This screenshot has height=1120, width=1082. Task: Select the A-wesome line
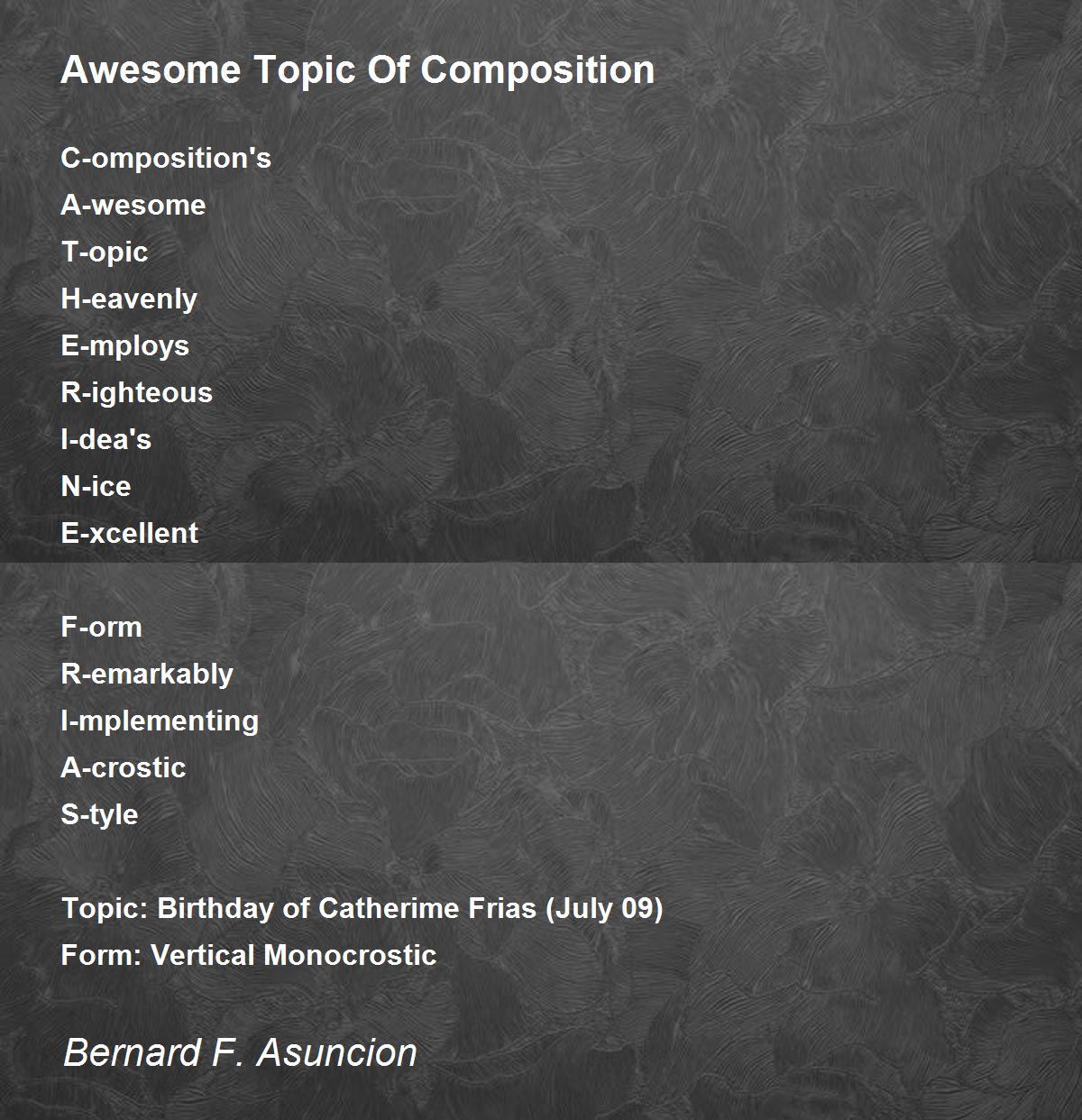coord(133,206)
